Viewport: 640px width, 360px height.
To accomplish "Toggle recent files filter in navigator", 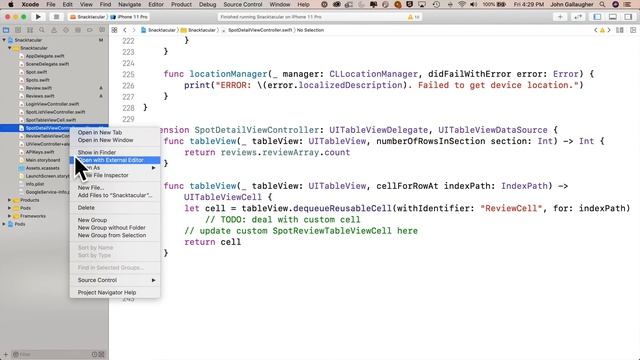I will point(94,354).
